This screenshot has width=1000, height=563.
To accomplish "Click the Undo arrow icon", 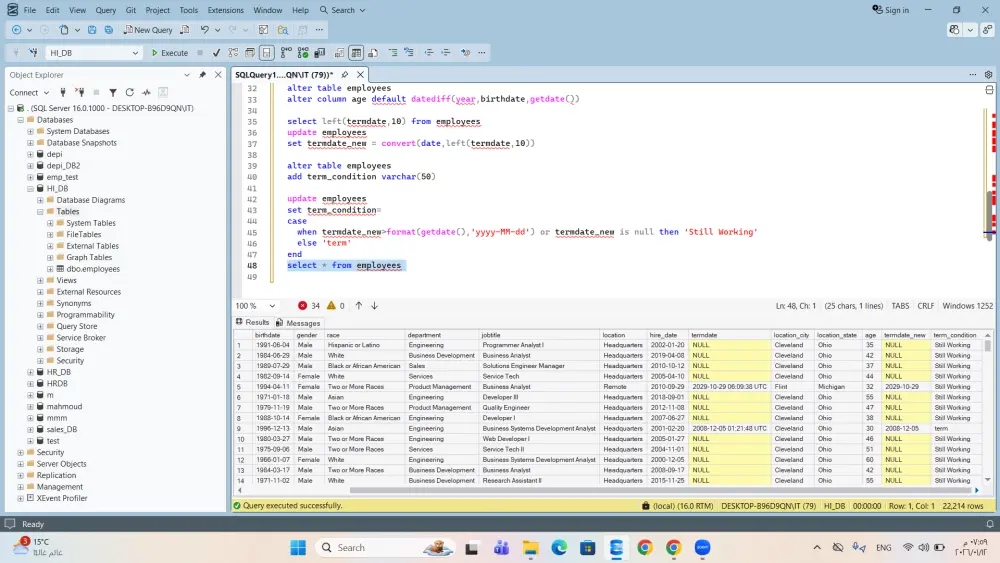I will [205, 30].
